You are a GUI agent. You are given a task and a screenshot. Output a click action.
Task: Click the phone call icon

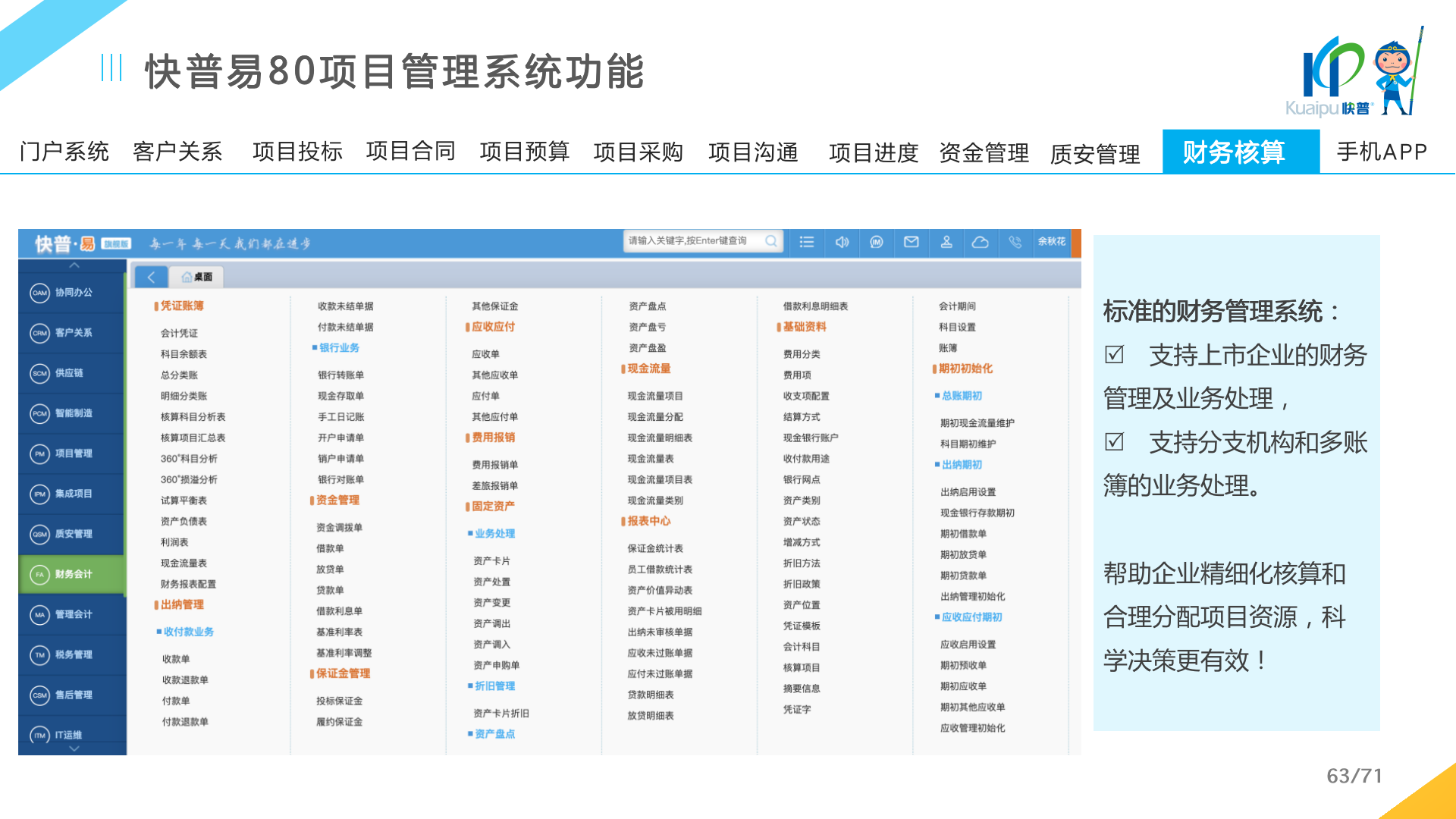(1015, 242)
